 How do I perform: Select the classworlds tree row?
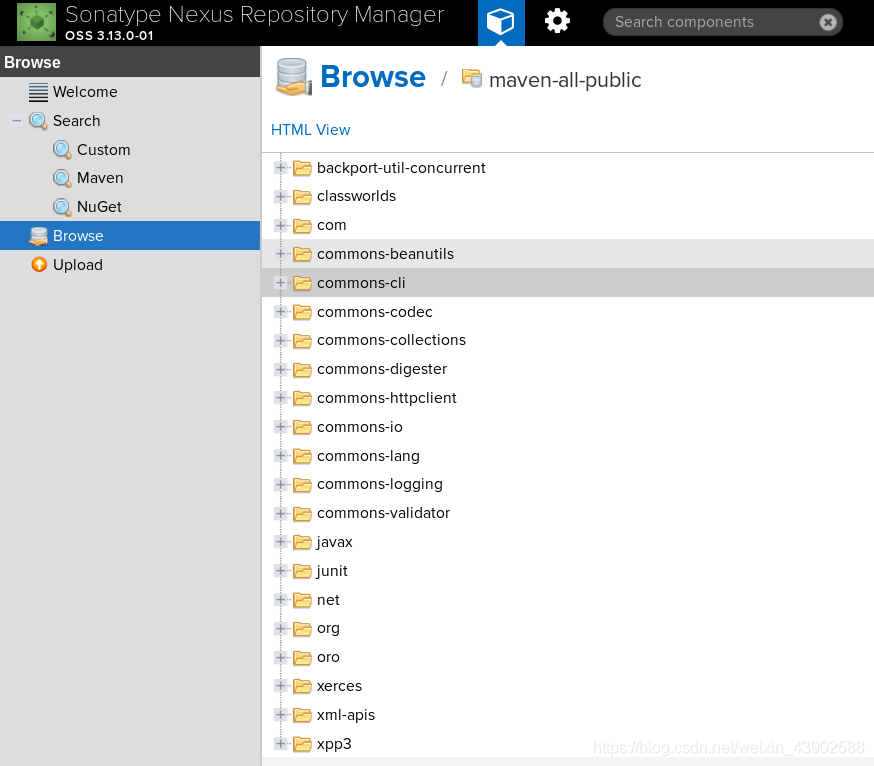567,196
